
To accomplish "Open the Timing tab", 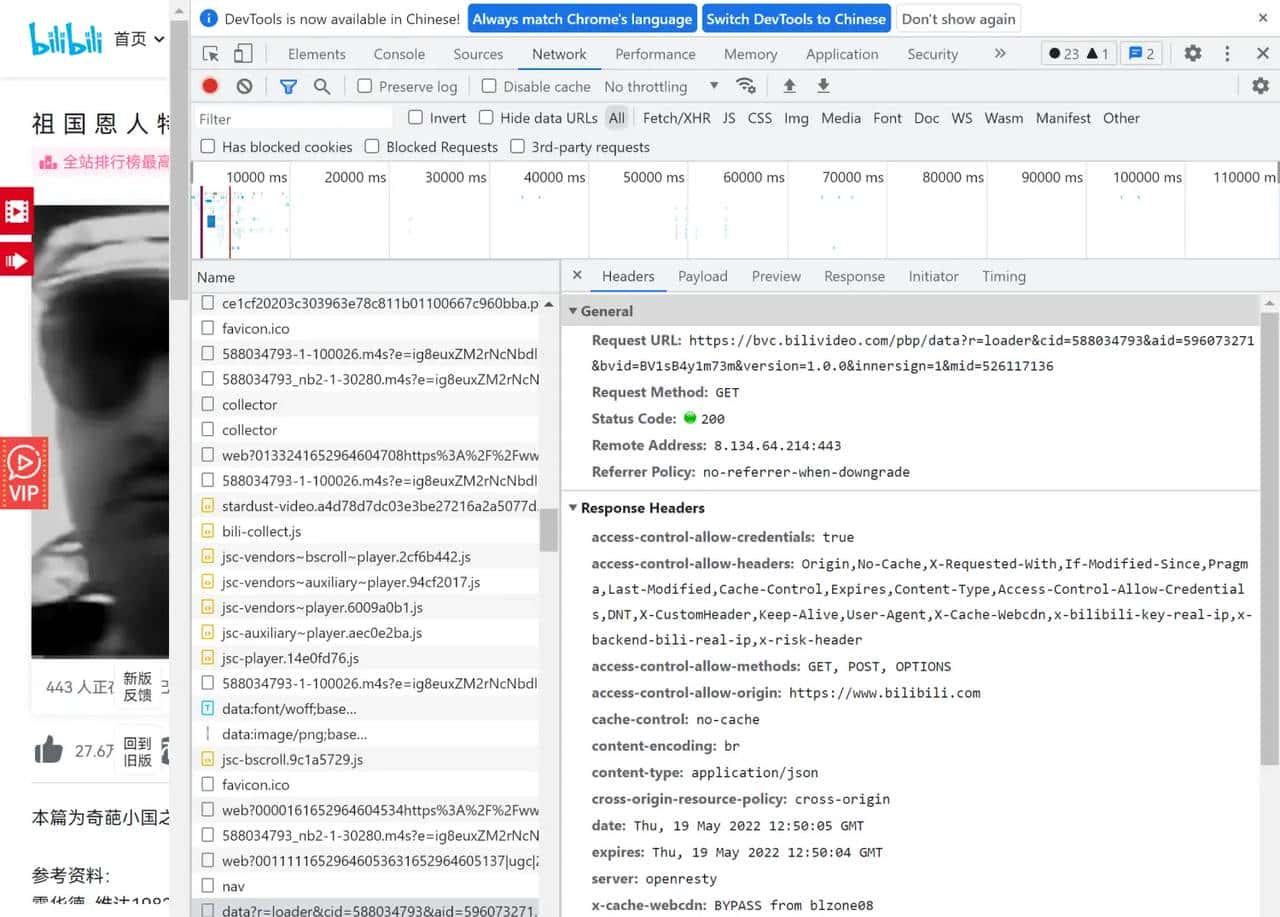I will (x=1003, y=276).
